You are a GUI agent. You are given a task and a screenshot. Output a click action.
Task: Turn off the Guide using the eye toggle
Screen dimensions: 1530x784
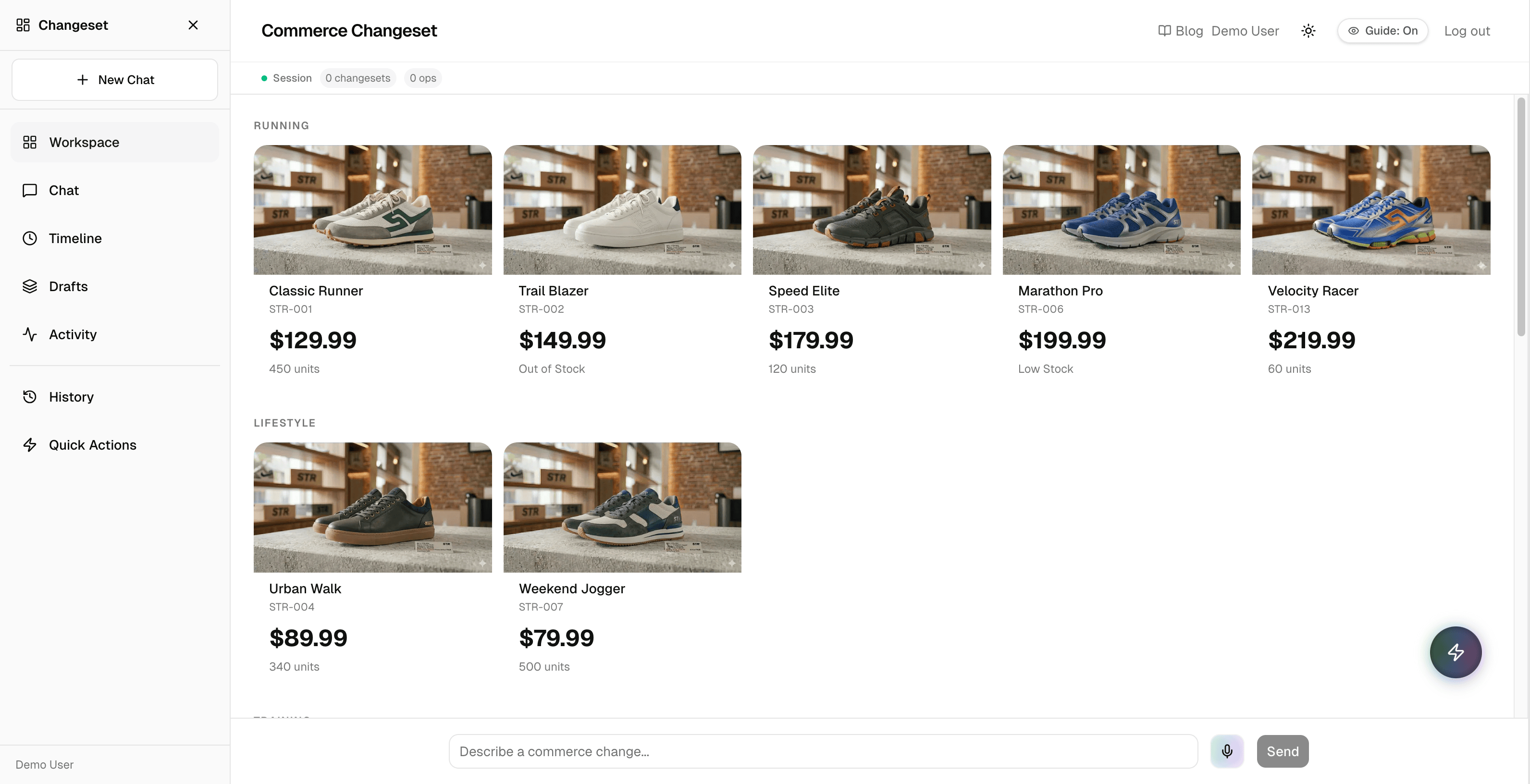1382,30
